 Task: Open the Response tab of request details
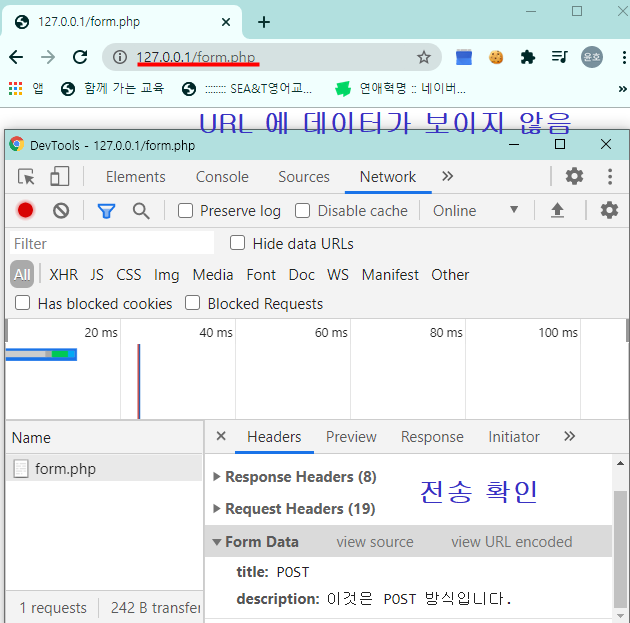click(432, 437)
